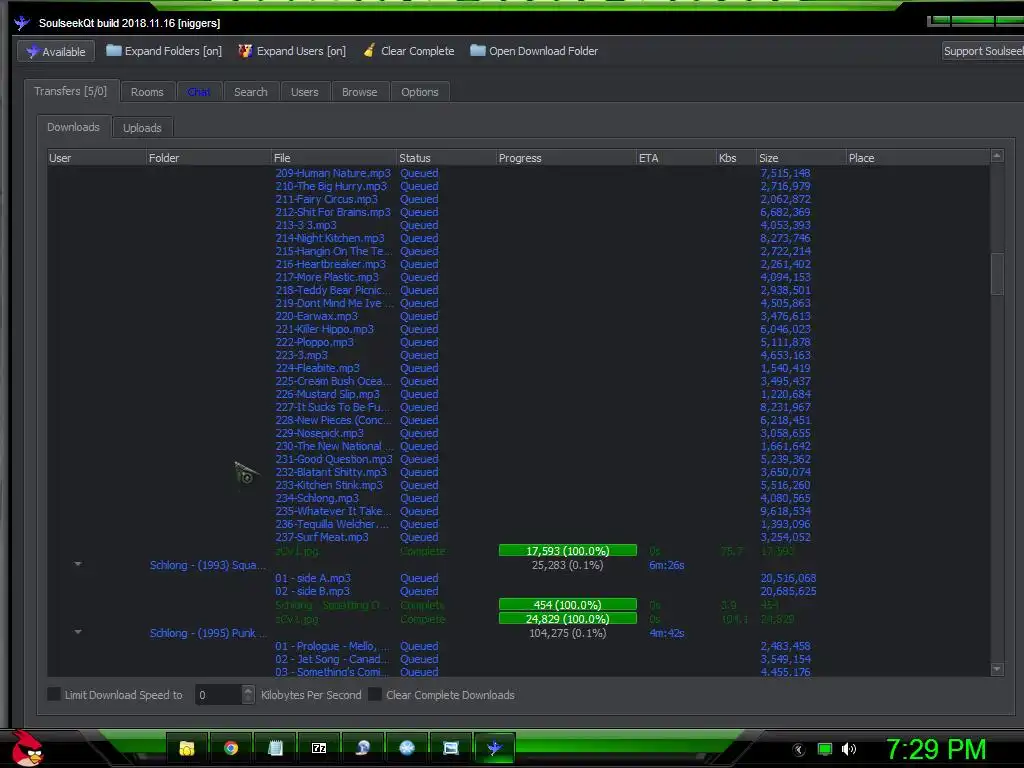Open Google Chrome from the taskbar

coord(231,748)
